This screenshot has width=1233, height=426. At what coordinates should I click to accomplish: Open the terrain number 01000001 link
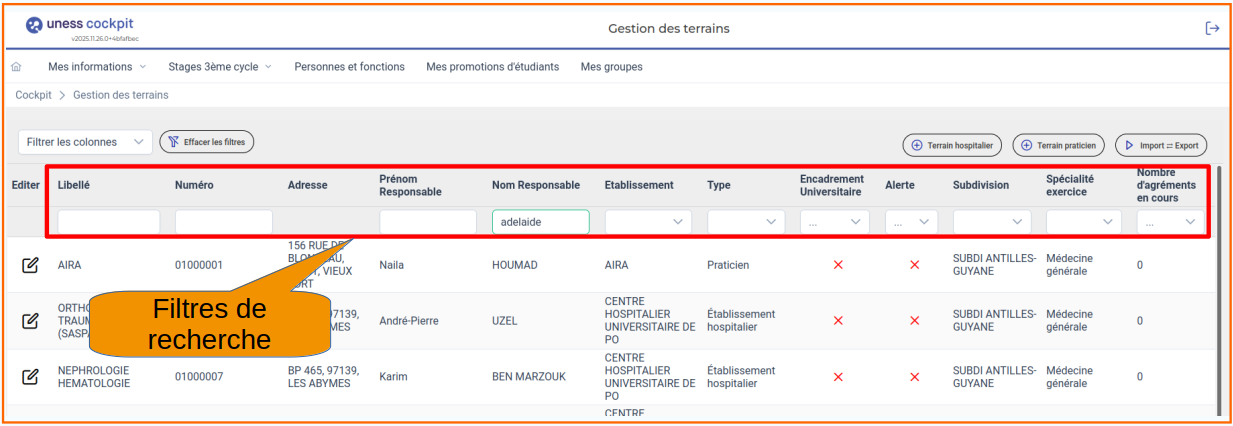click(x=199, y=265)
